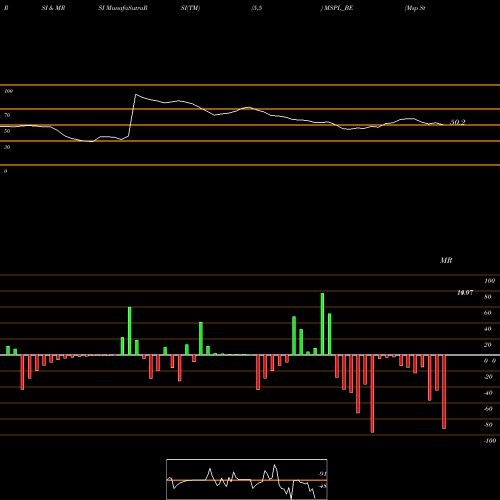Click the 'SI MunafaSutraR' header text
The height and width of the screenshot is (500, 500).
[x=123, y=8]
